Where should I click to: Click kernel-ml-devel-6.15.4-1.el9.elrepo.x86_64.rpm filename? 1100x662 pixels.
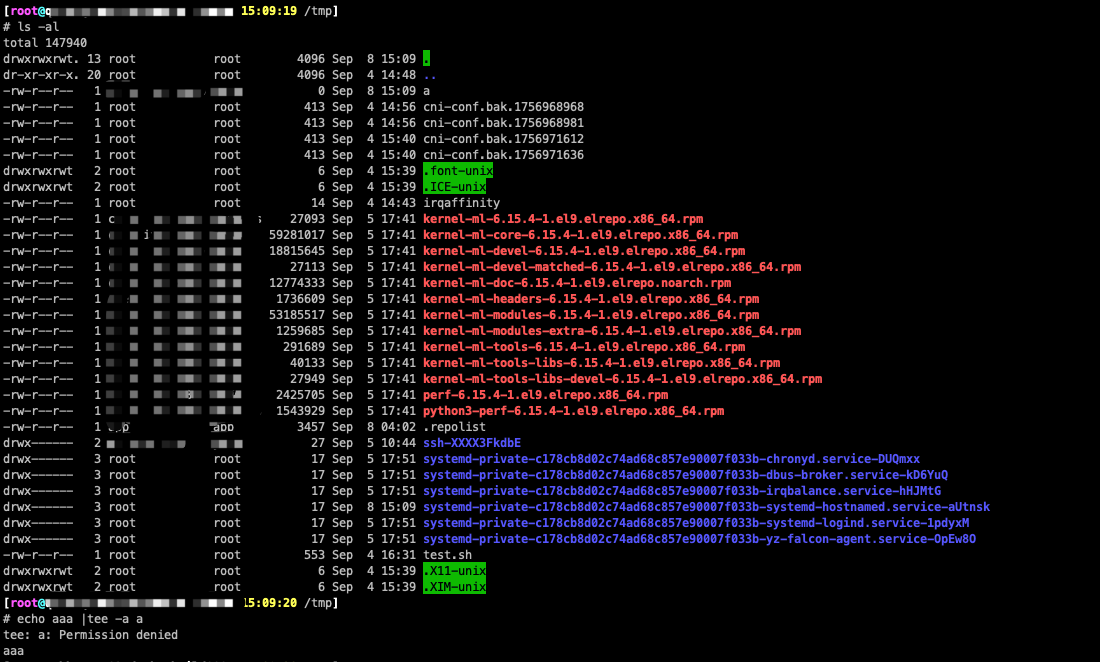[x=584, y=251]
